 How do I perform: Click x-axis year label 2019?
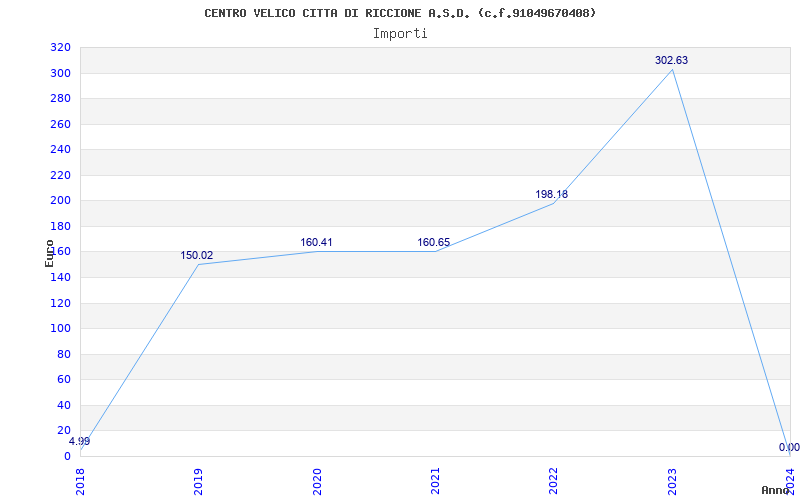click(198, 481)
